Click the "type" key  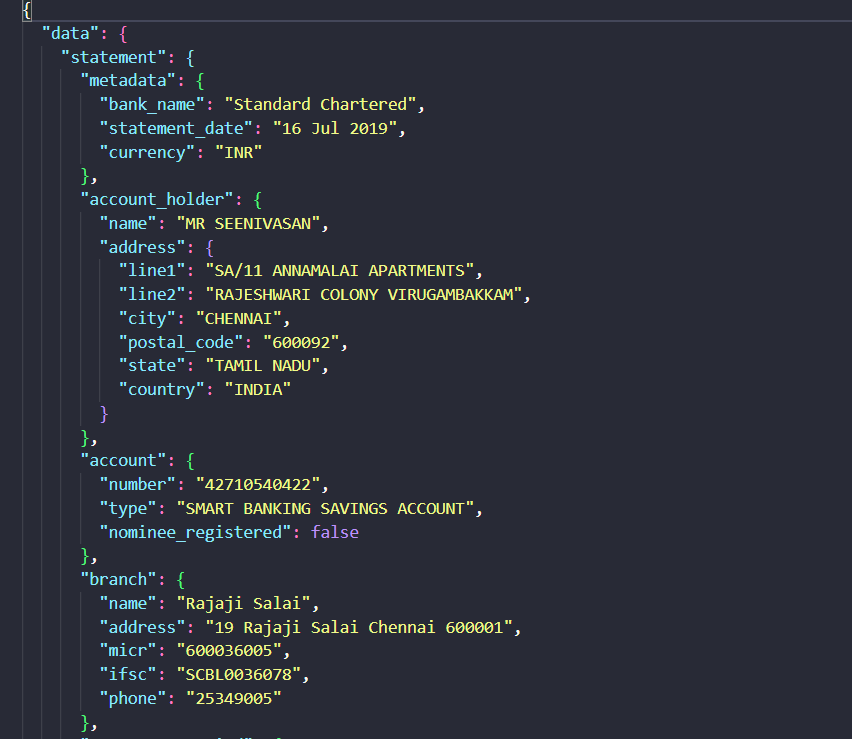pyautogui.click(x=128, y=509)
